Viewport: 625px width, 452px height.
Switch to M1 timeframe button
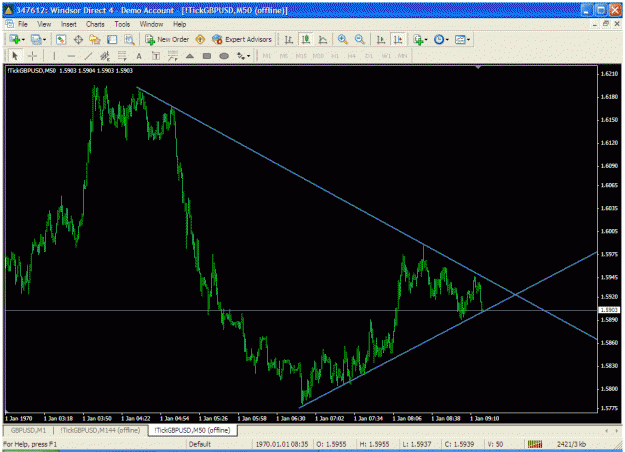coord(267,56)
